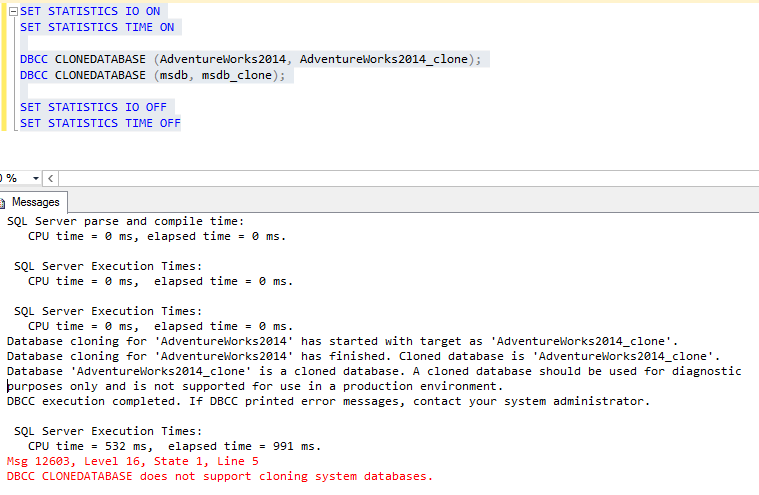Click DBCC keyword on the msdb line
Screen dimensions: 759x495
[x=34, y=75]
